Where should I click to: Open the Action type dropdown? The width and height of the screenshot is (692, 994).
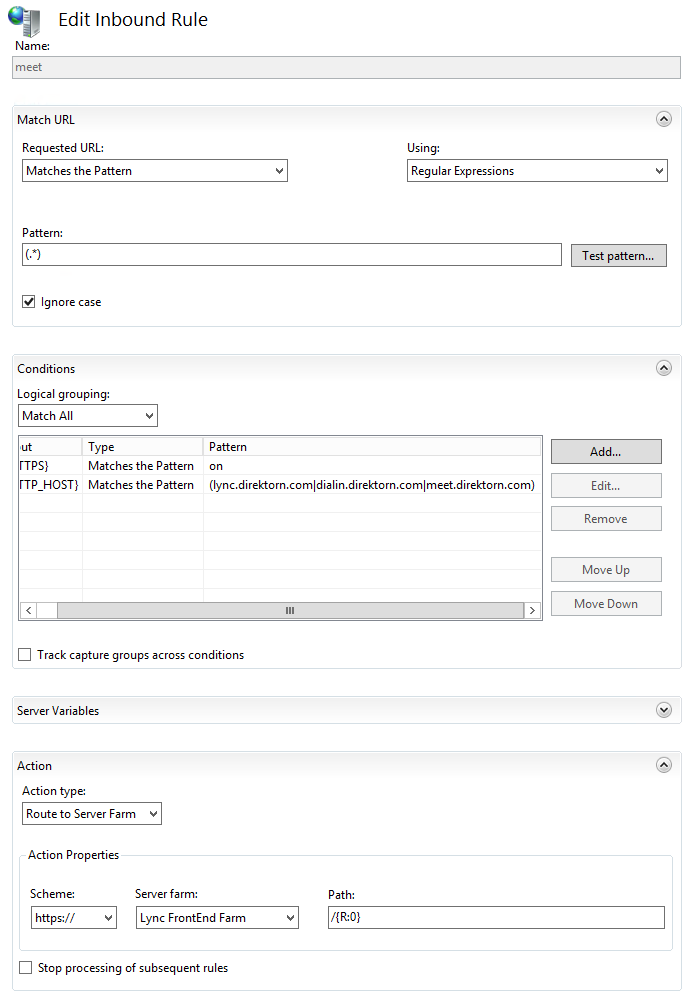point(92,813)
